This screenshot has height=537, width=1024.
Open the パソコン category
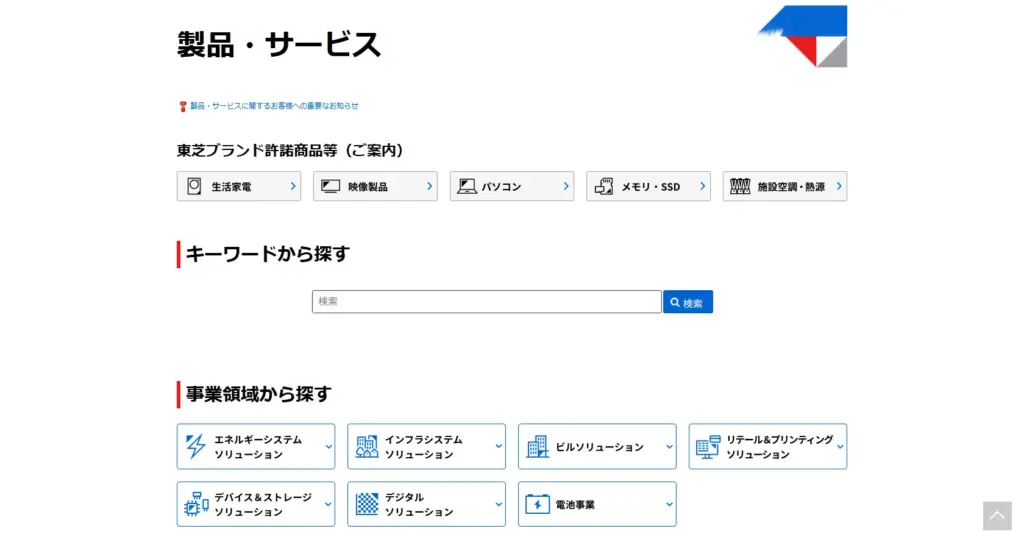(x=512, y=186)
